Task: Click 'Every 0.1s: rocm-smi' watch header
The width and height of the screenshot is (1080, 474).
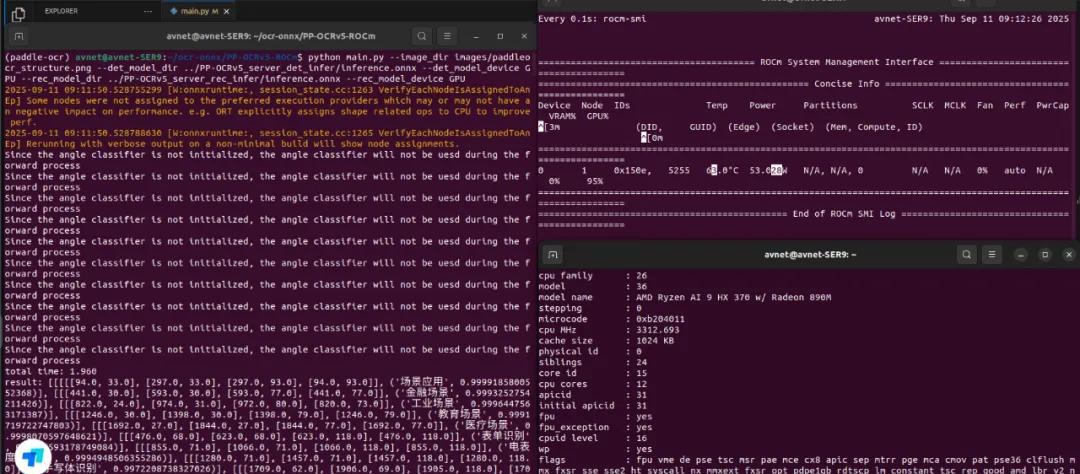Action: click(592, 19)
